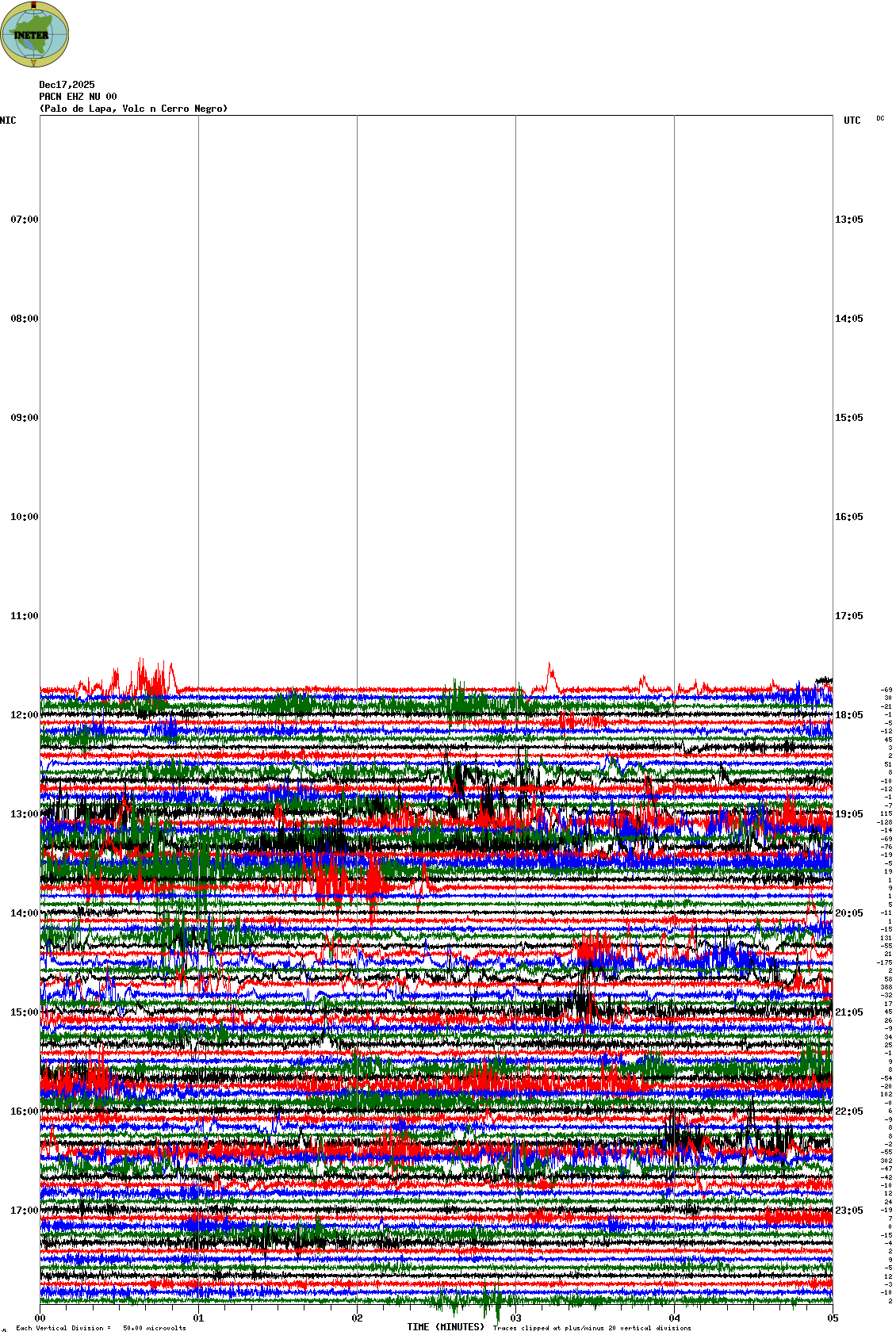Click the 13:05 UTC time label
This screenshot has height=1339, width=896.
(x=848, y=220)
